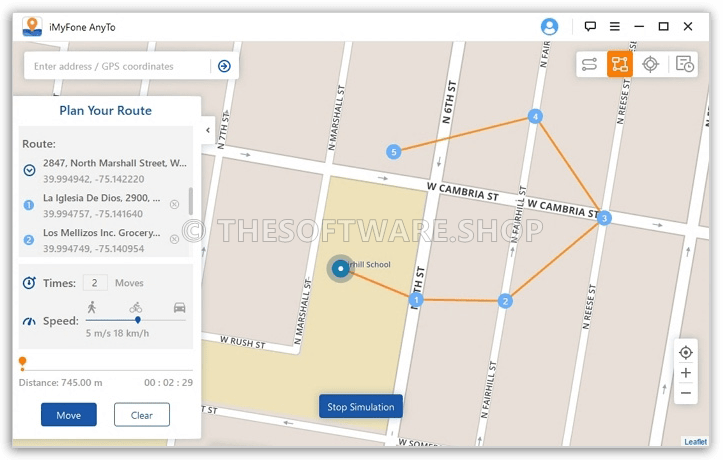Viewport: 723px width, 460px height.
Task: Click the search go arrow button
Action: [224, 66]
